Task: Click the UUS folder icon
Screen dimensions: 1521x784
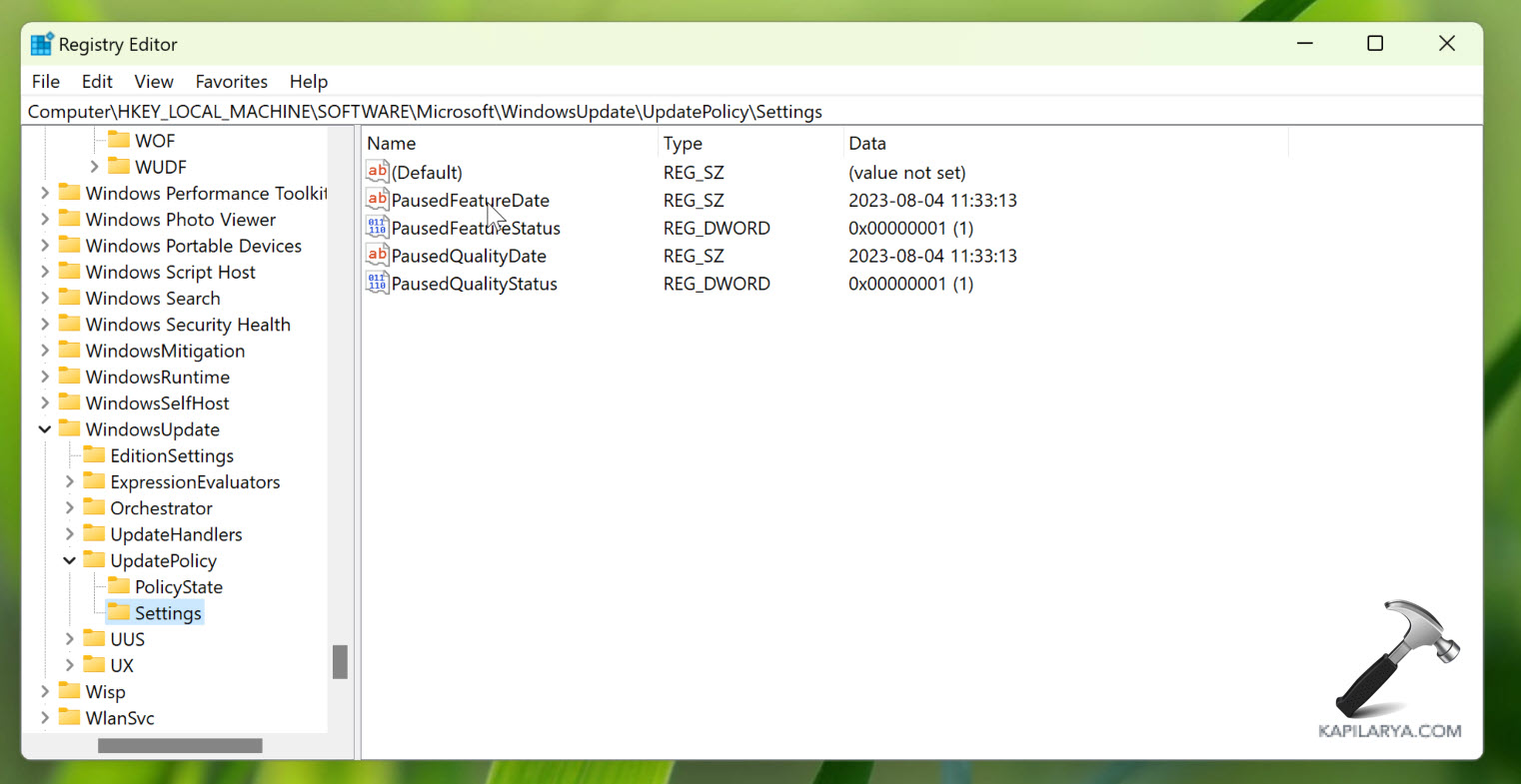Action: point(95,638)
